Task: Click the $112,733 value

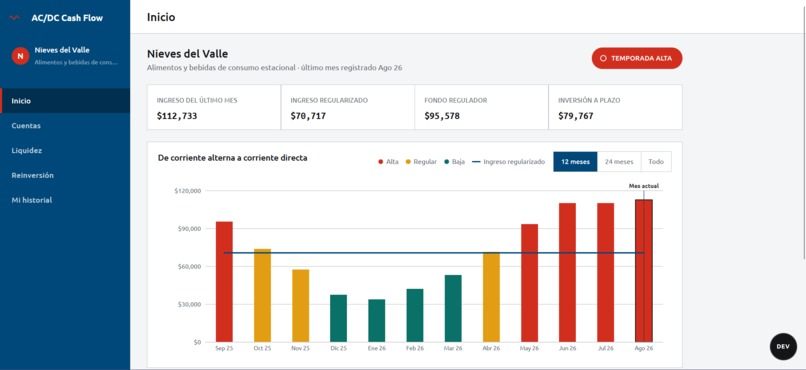Action: point(177,116)
